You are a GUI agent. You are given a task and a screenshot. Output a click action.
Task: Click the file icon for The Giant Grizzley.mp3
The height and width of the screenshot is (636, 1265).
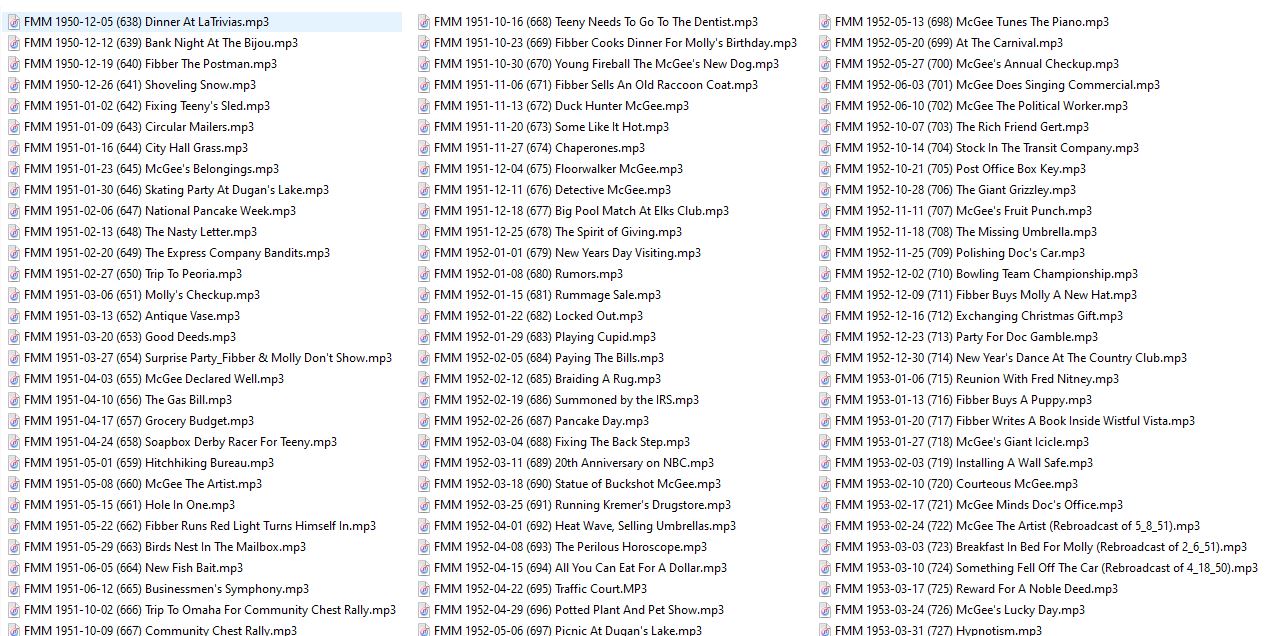[x=825, y=190]
